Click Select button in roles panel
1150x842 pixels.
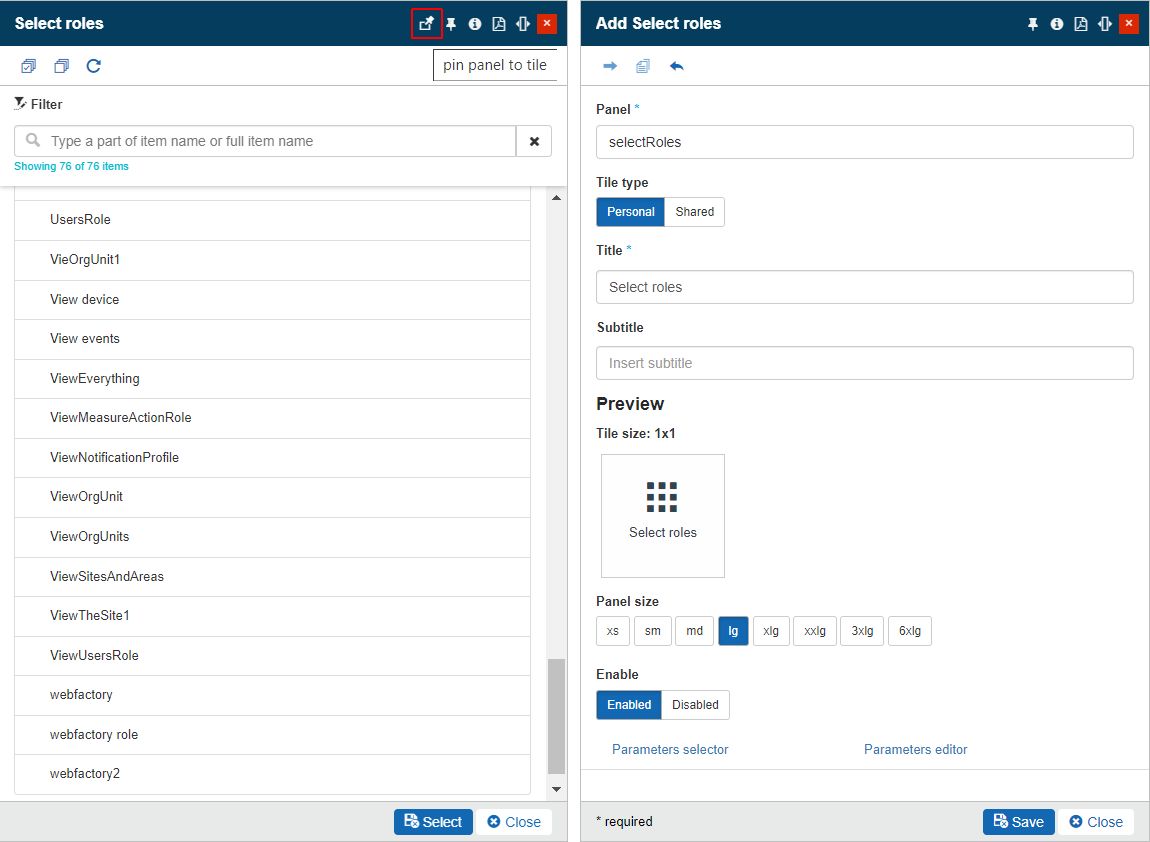[433, 822]
